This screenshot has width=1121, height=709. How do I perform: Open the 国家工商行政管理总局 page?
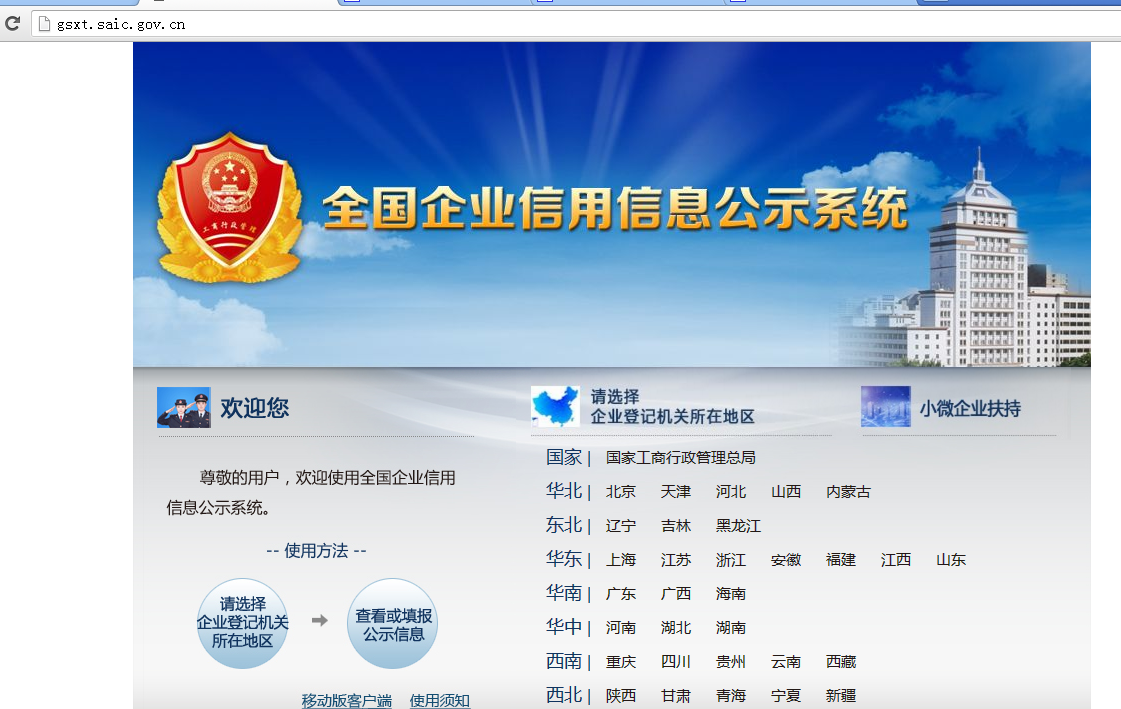pyautogui.click(x=678, y=457)
